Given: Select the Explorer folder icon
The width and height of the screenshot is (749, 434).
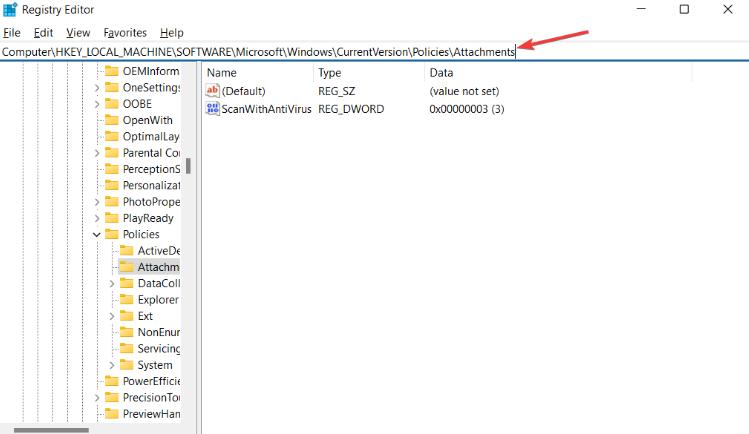Looking at the screenshot, I should [x=127, y=299].
